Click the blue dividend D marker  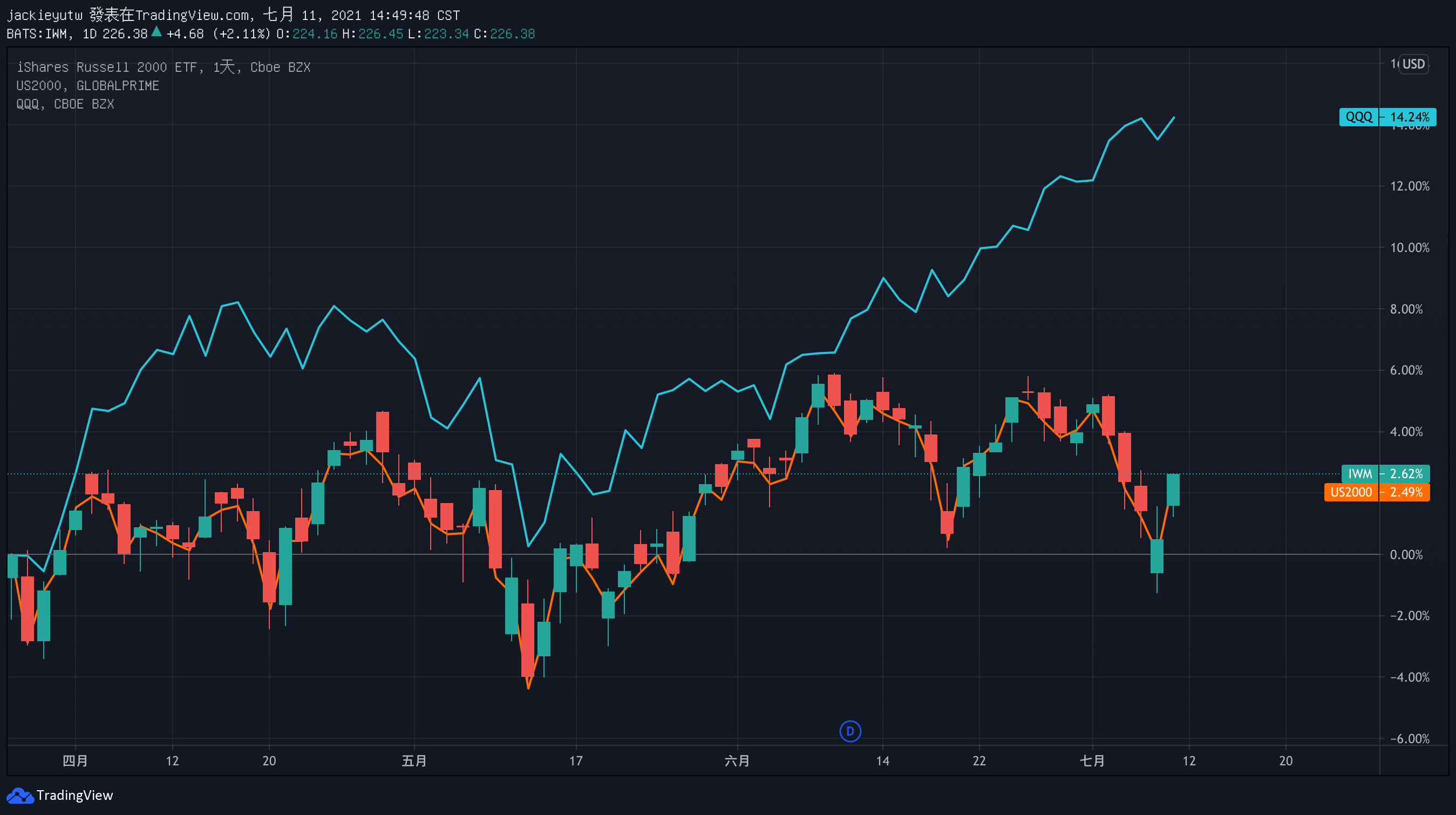point(850,731)
